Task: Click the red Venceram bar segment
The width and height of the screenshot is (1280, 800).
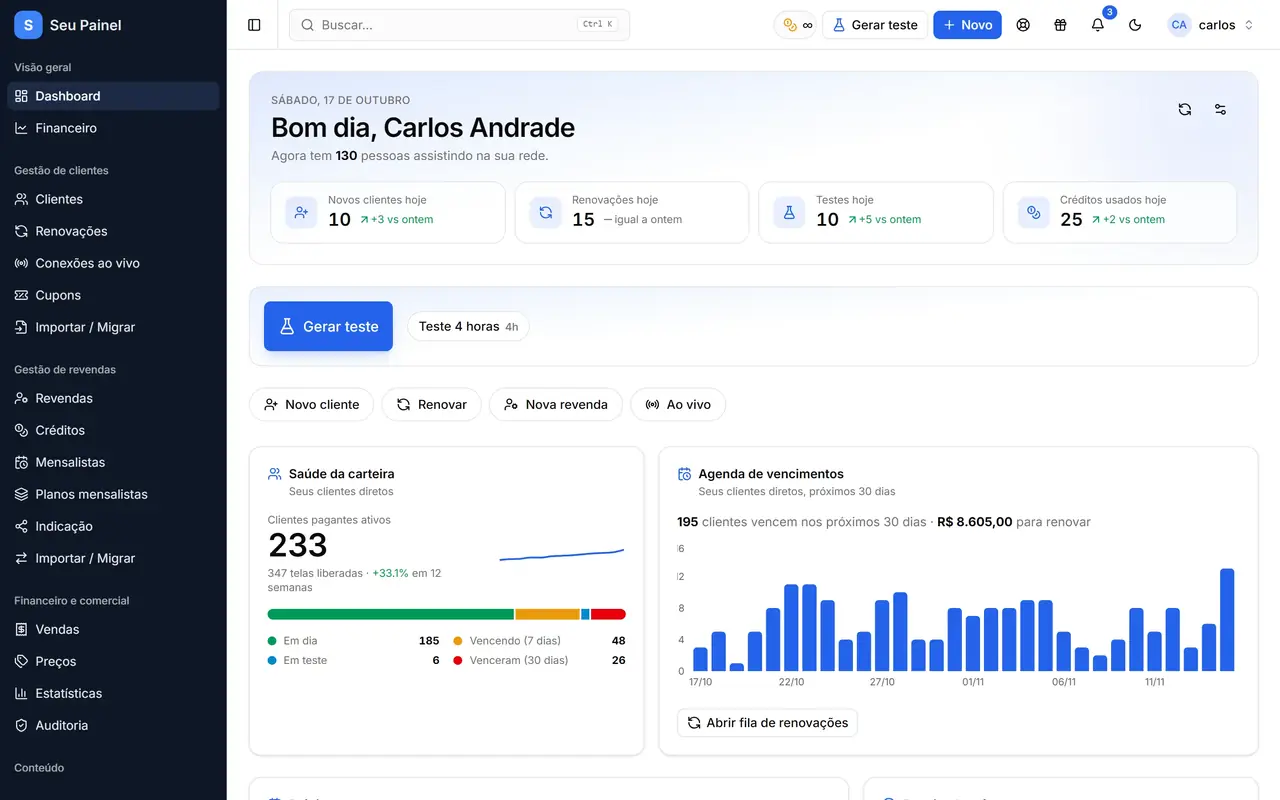Action: coord(608,614)
